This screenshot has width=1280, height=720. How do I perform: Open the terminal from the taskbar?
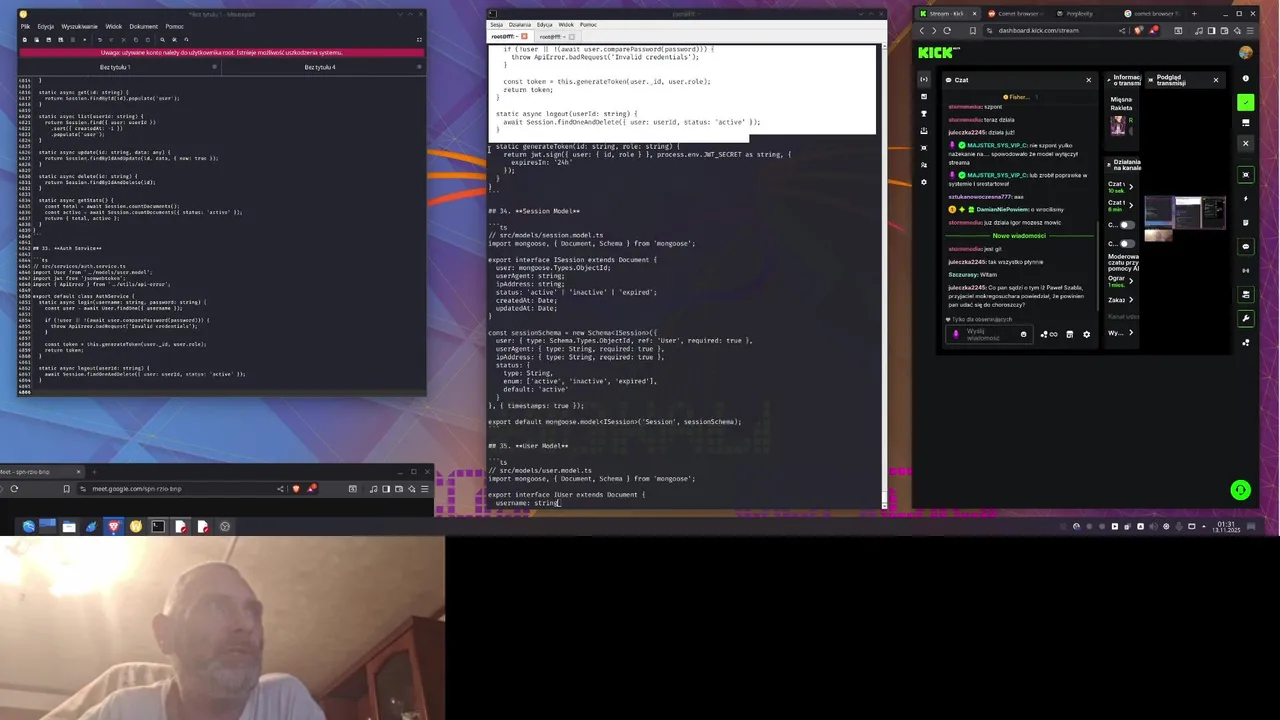[x=158, y=527]
